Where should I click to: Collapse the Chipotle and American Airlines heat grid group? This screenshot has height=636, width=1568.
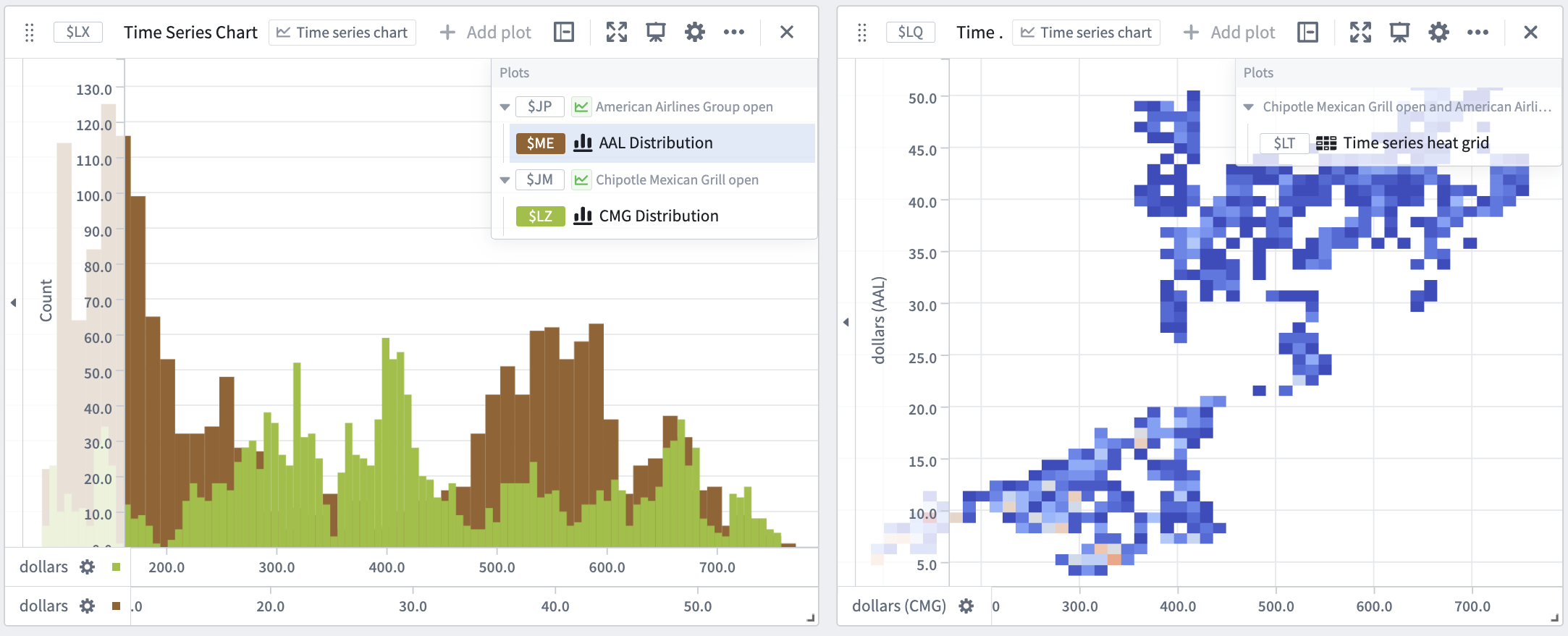1249,107
